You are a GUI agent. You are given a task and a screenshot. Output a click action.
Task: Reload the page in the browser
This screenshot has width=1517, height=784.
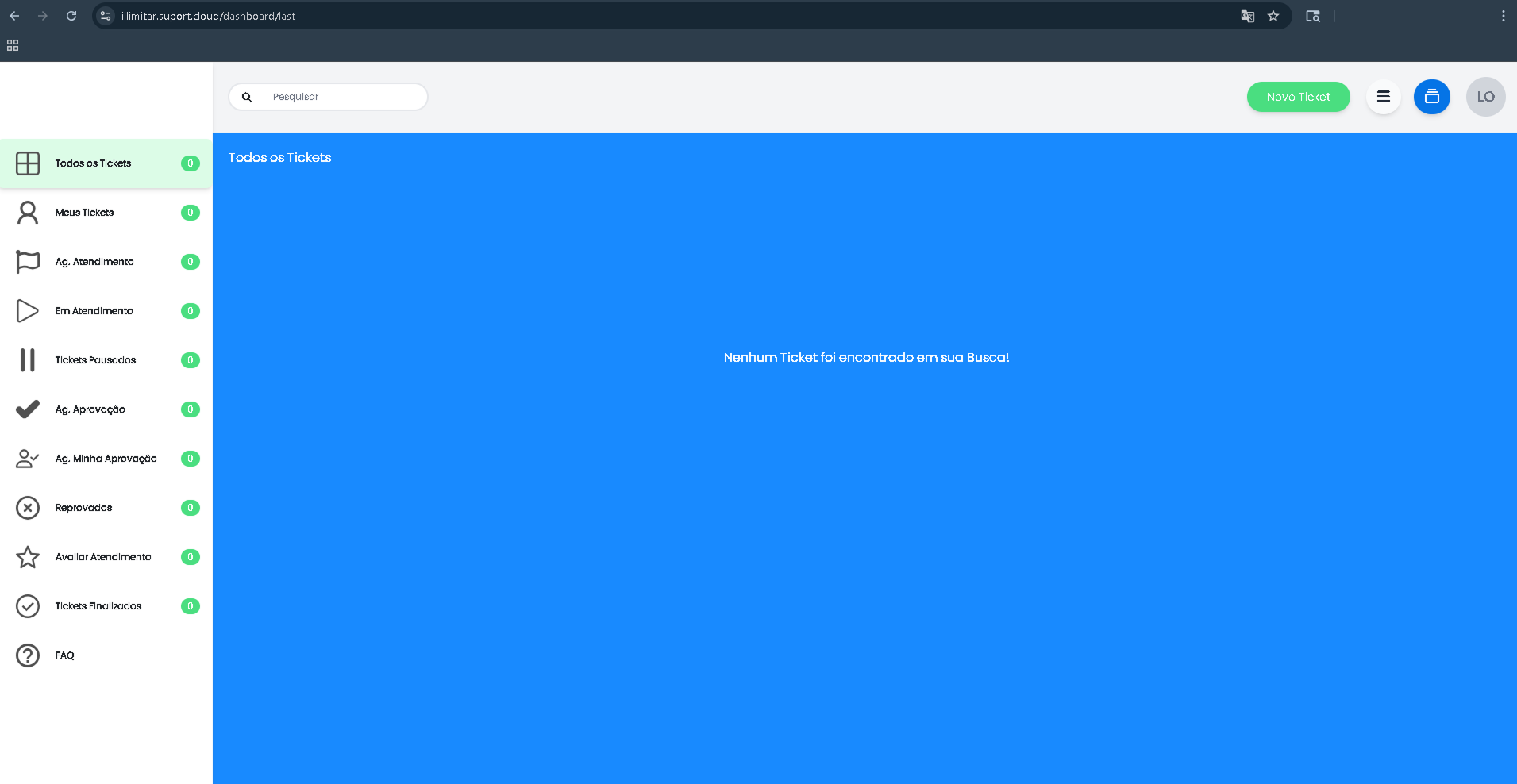71,16
